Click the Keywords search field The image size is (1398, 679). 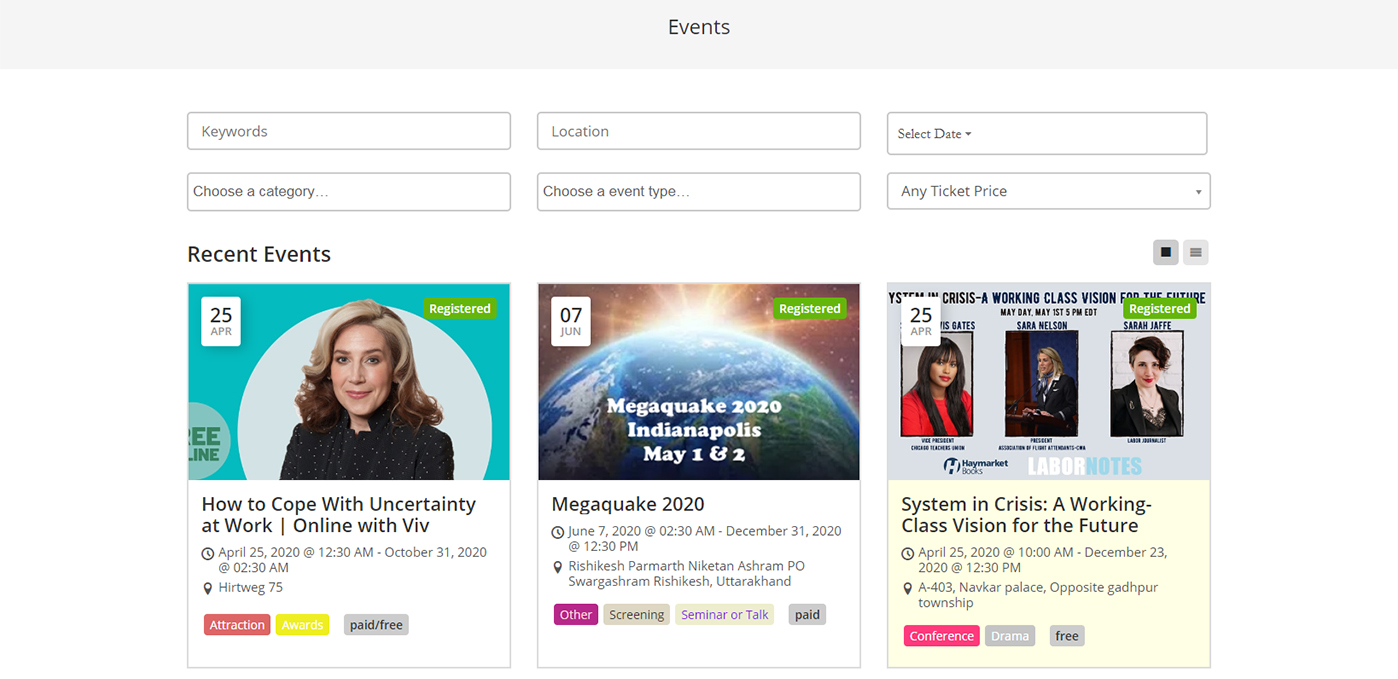pyautogui.click(x=348, y=131)
